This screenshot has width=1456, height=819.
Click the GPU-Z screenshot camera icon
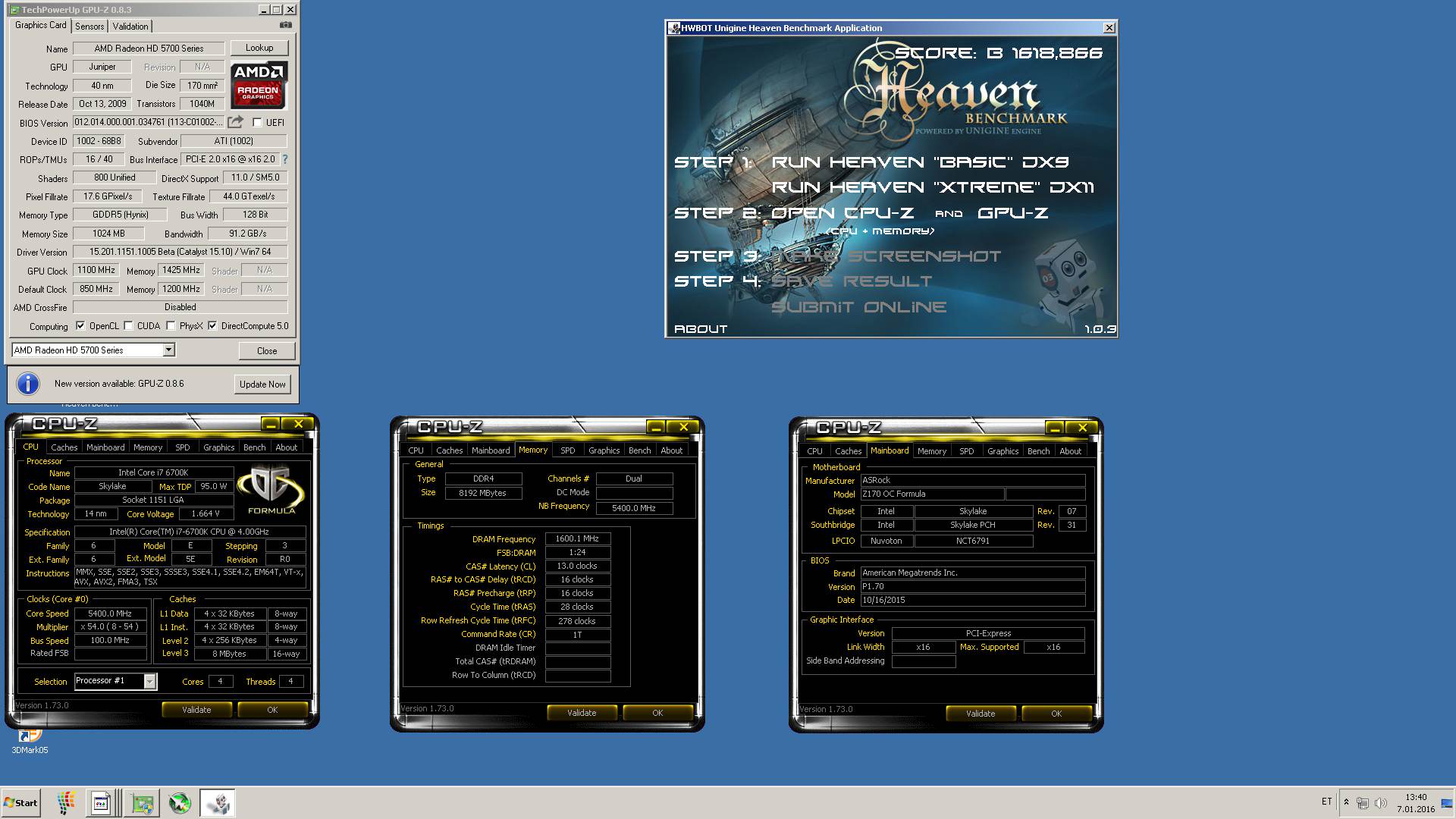coord(285,25)
